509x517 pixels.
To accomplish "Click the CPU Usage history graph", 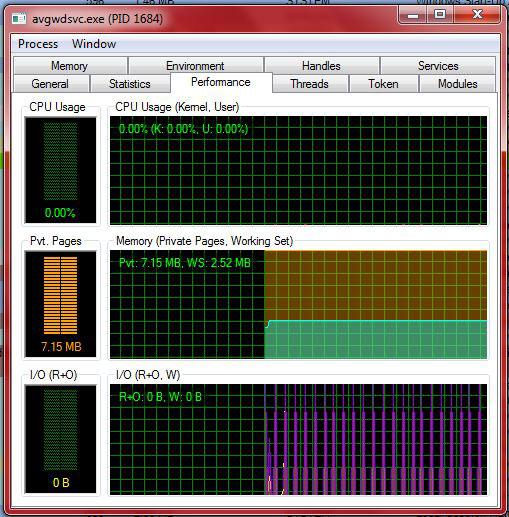I will 298,170.
